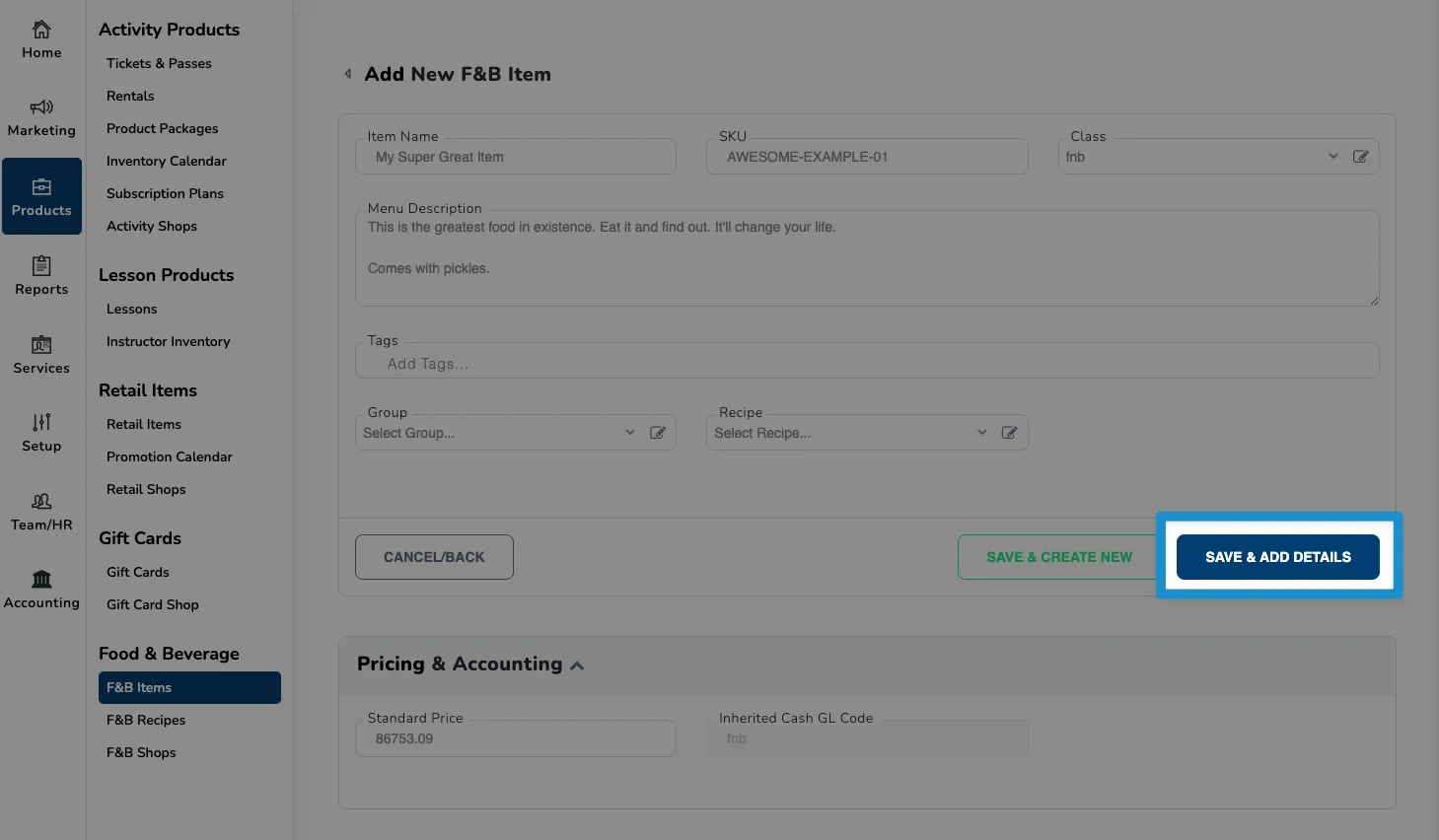
Task: Open Lessons under Lesson Products
Action: tap(132, 309)
